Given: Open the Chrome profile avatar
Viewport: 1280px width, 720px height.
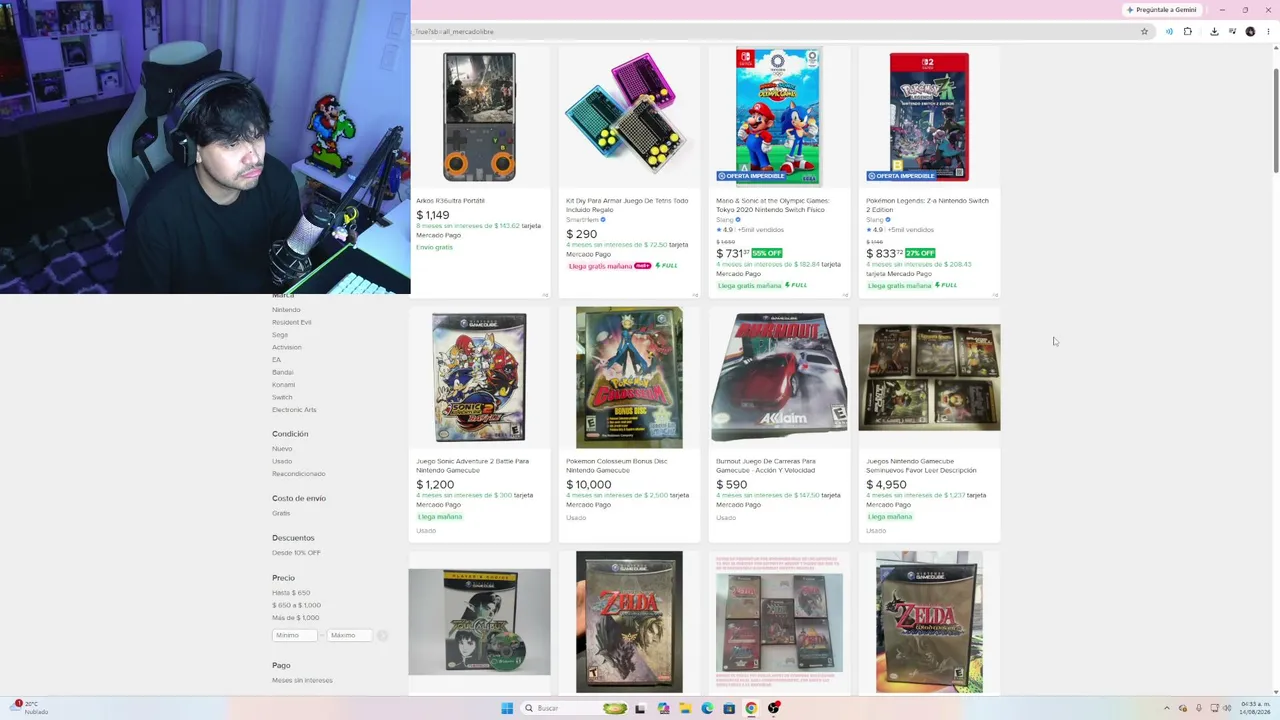Looking at the screenshot, I should [x=1250, y=31].
